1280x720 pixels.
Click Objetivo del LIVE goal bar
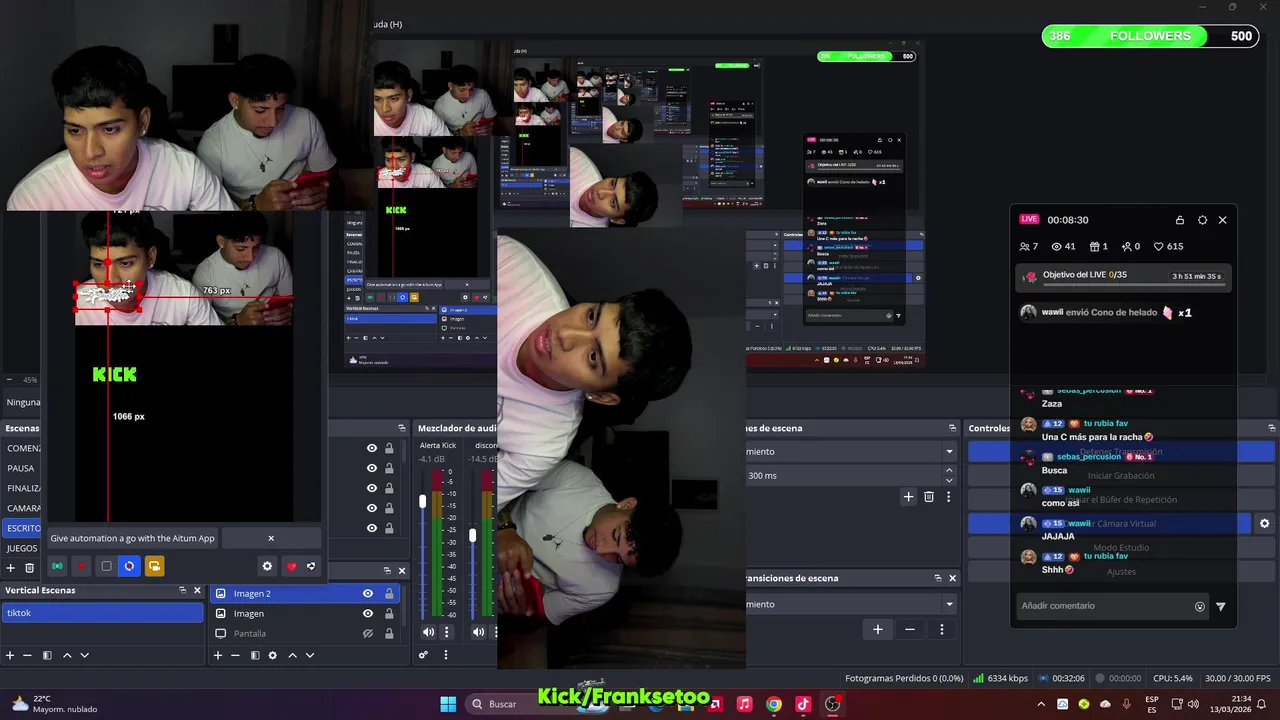point(1126,278)
